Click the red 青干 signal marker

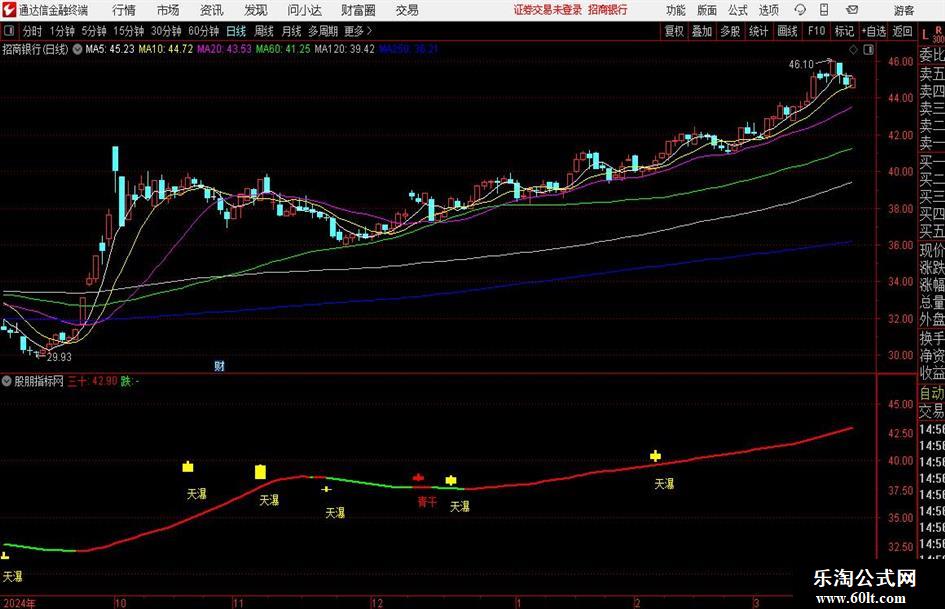(x=427, y=502)
